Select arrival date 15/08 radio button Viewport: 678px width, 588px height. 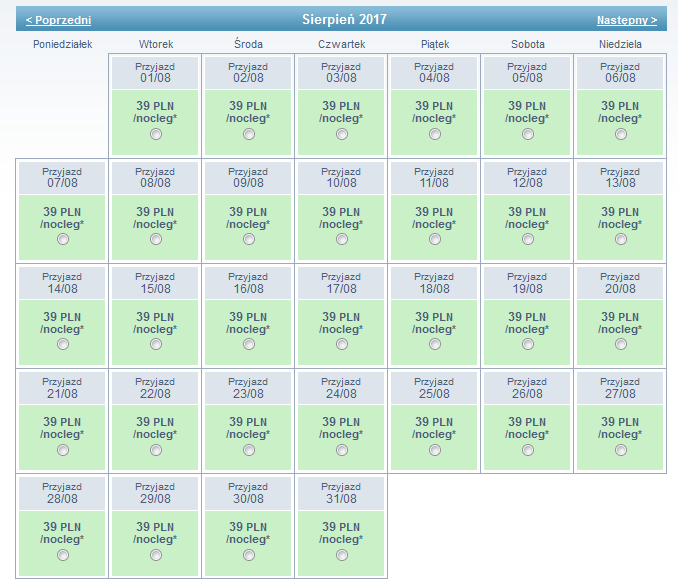(156, 344)
